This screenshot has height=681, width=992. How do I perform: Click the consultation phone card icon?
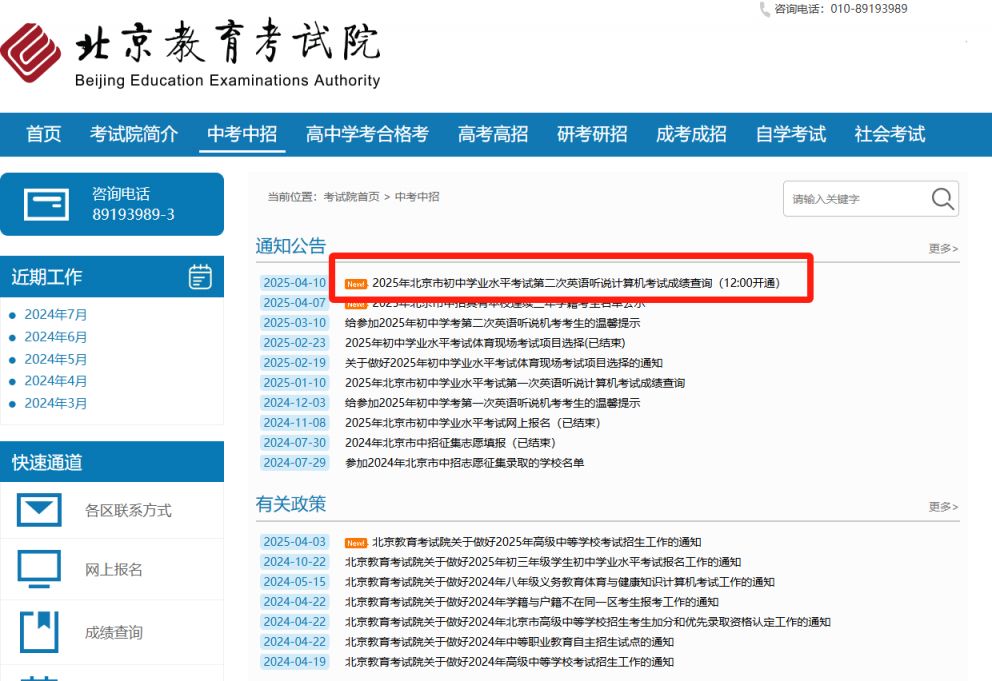click(46, 204)
